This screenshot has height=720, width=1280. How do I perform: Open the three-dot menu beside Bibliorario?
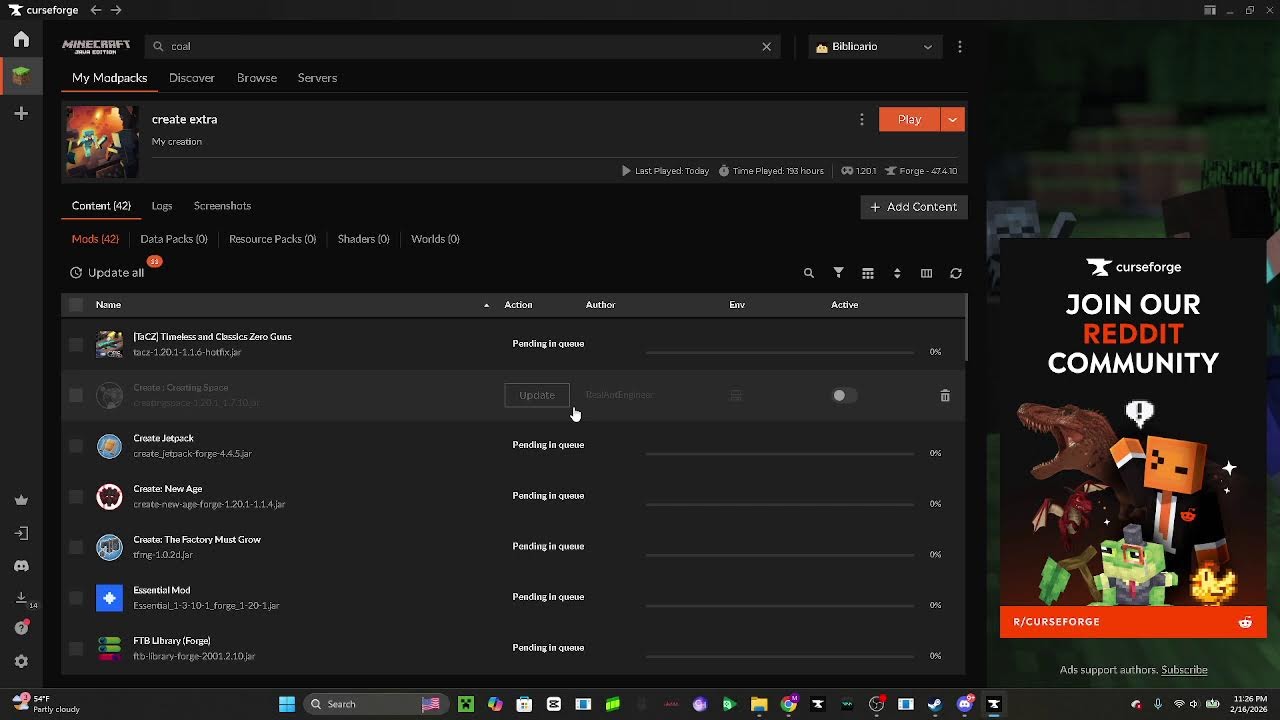[x=960, y=46]
